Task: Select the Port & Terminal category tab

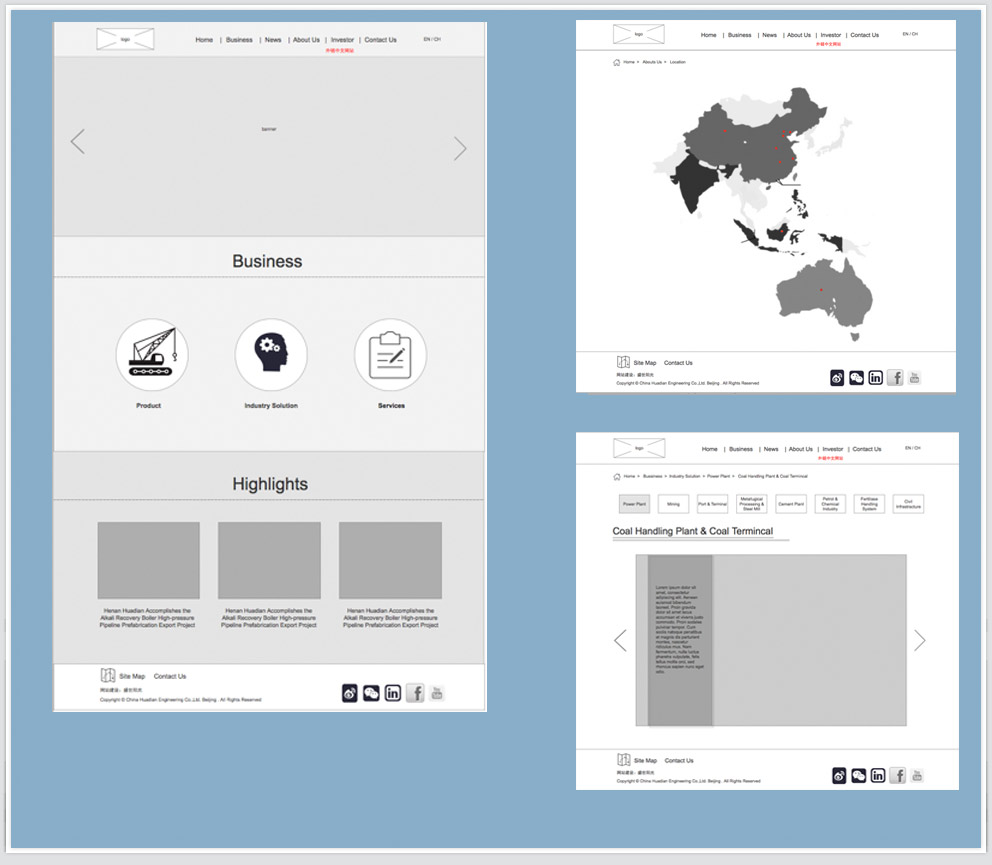Action: point(712,504)
